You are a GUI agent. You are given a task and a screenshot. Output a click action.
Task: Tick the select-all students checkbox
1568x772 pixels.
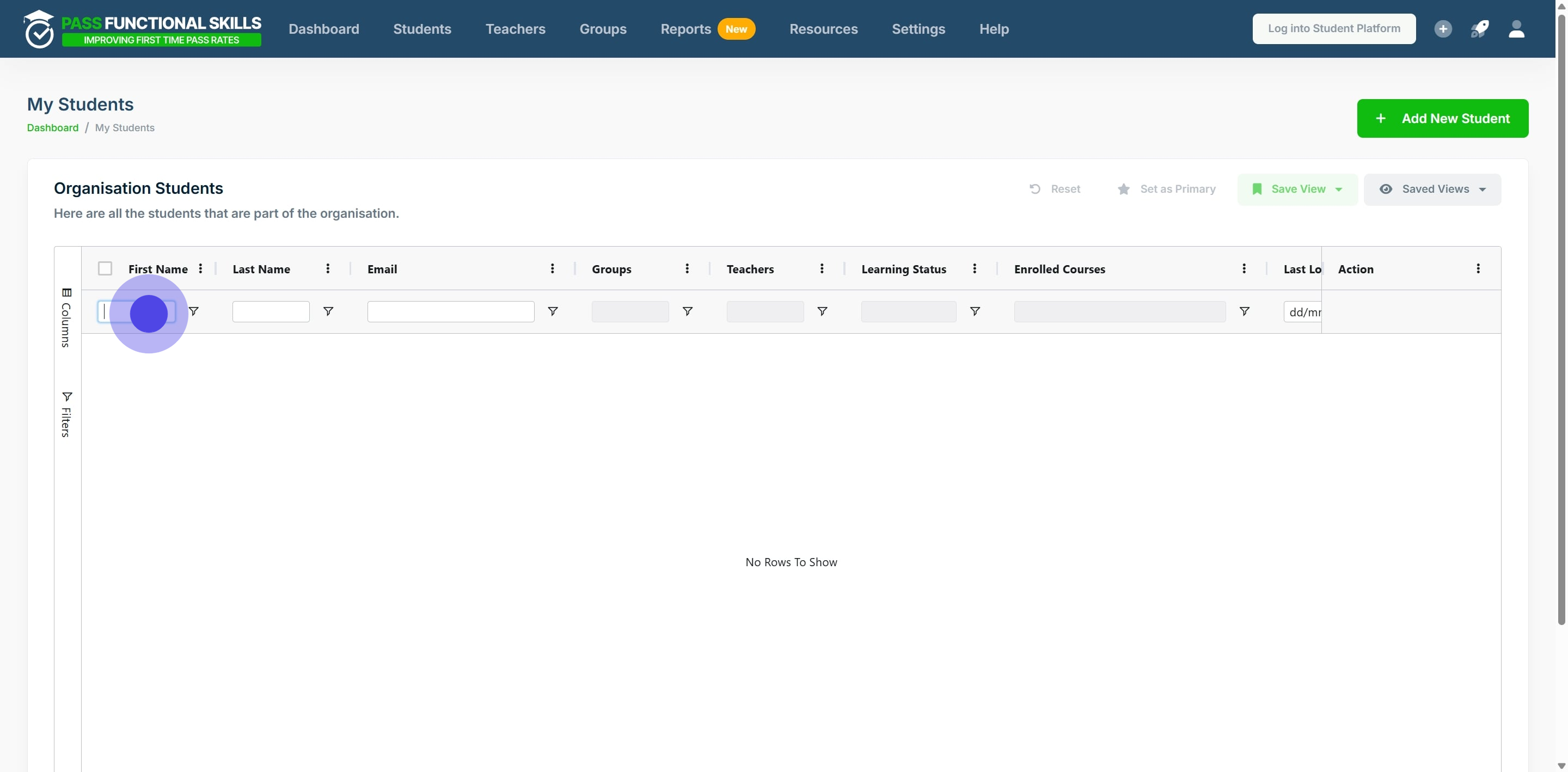point(105,268)
